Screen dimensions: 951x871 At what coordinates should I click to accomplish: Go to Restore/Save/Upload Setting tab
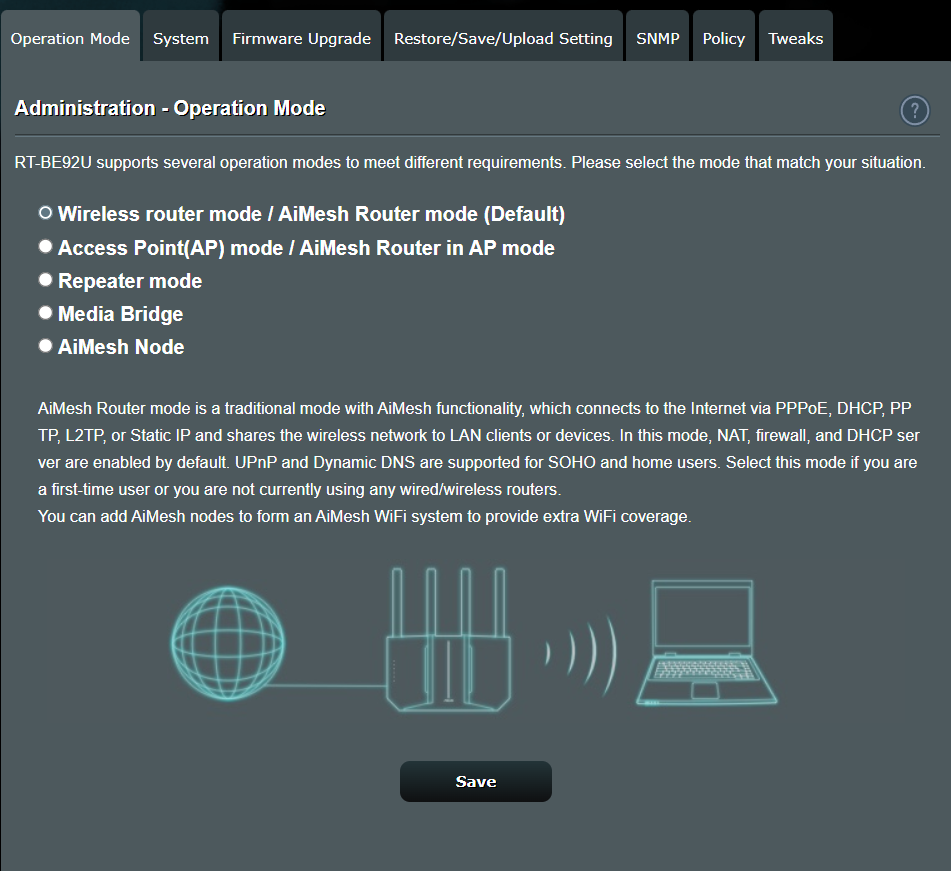[503, 36]
